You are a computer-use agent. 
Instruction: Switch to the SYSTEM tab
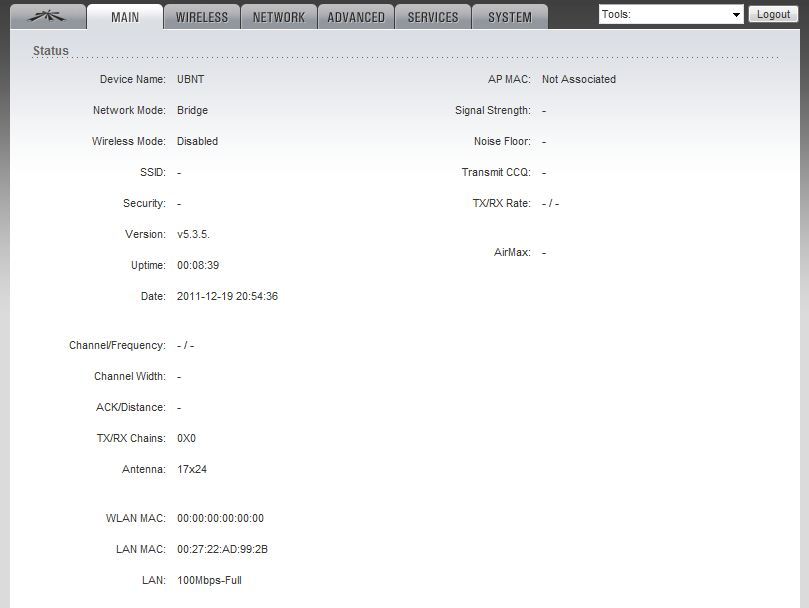pyautogui.click(x=510, y=17)
